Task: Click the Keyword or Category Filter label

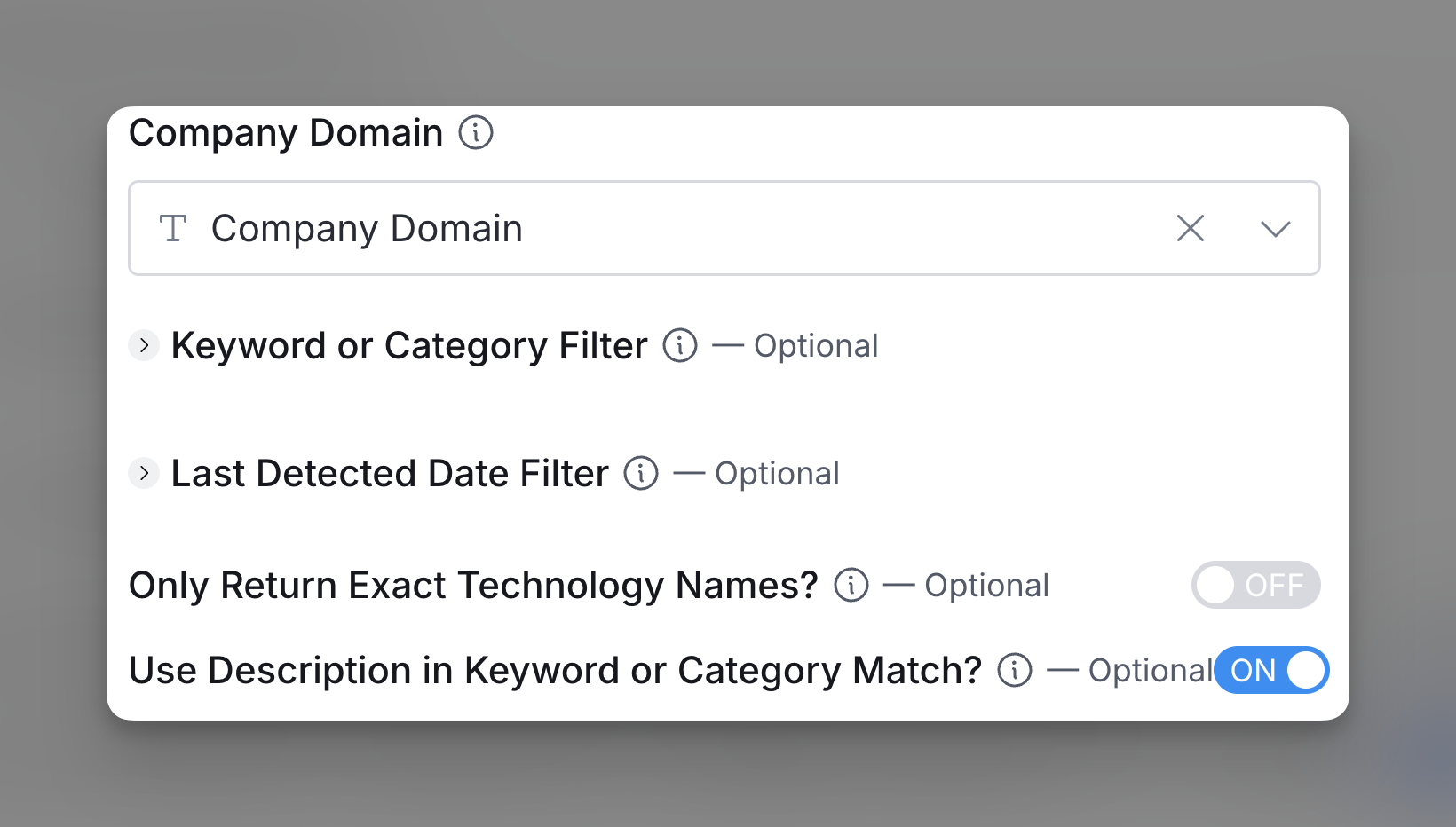Action: [409, 345]
